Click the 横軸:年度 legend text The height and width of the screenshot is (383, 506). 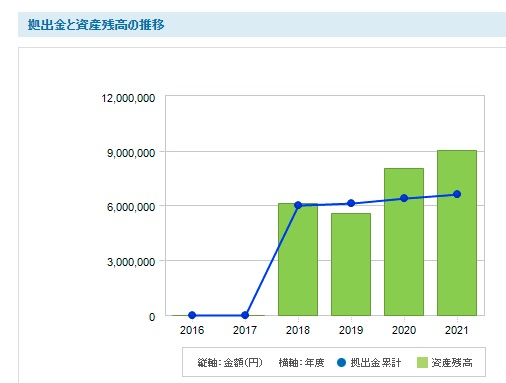pyautogui.click(x=301, y=363)
